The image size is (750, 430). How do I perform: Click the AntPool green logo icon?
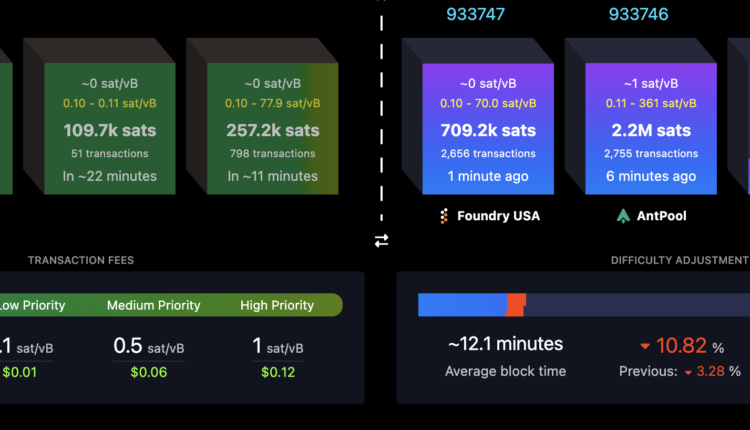(623, 216)
